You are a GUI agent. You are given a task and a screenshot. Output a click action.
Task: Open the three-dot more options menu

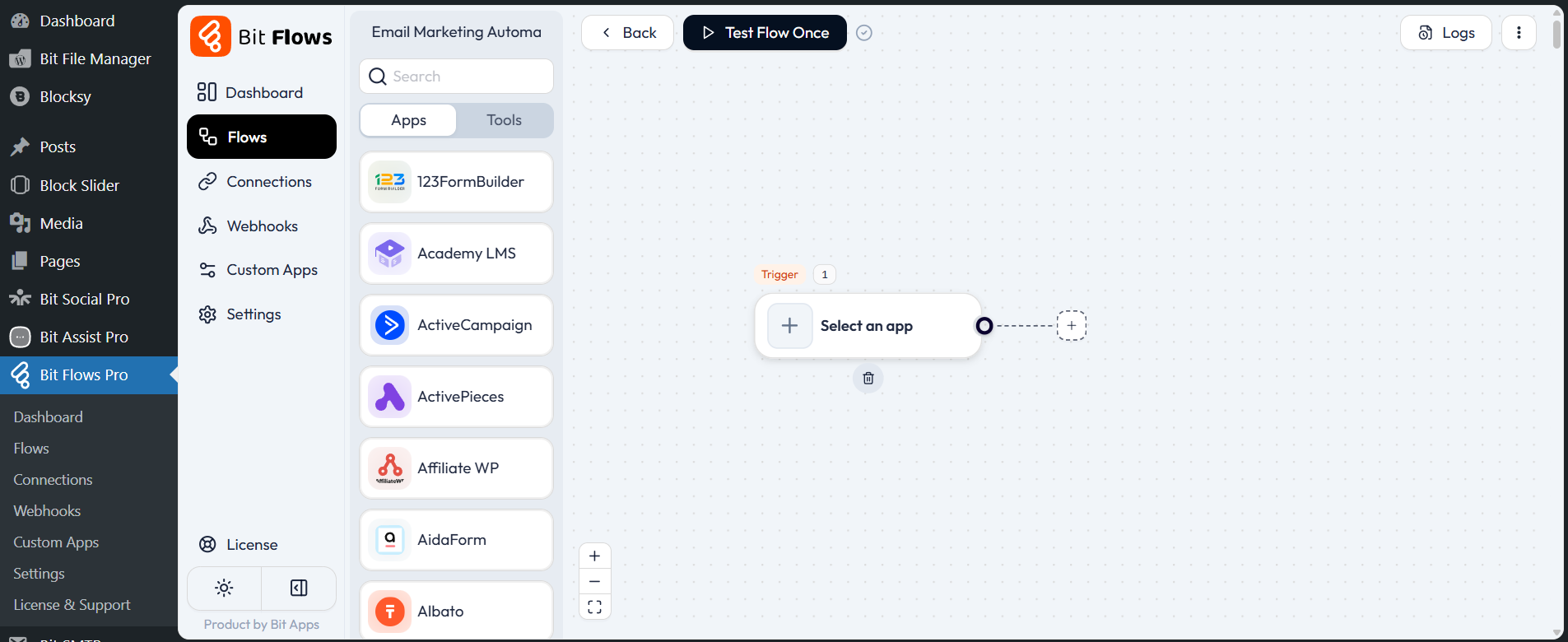point(1519,33)
